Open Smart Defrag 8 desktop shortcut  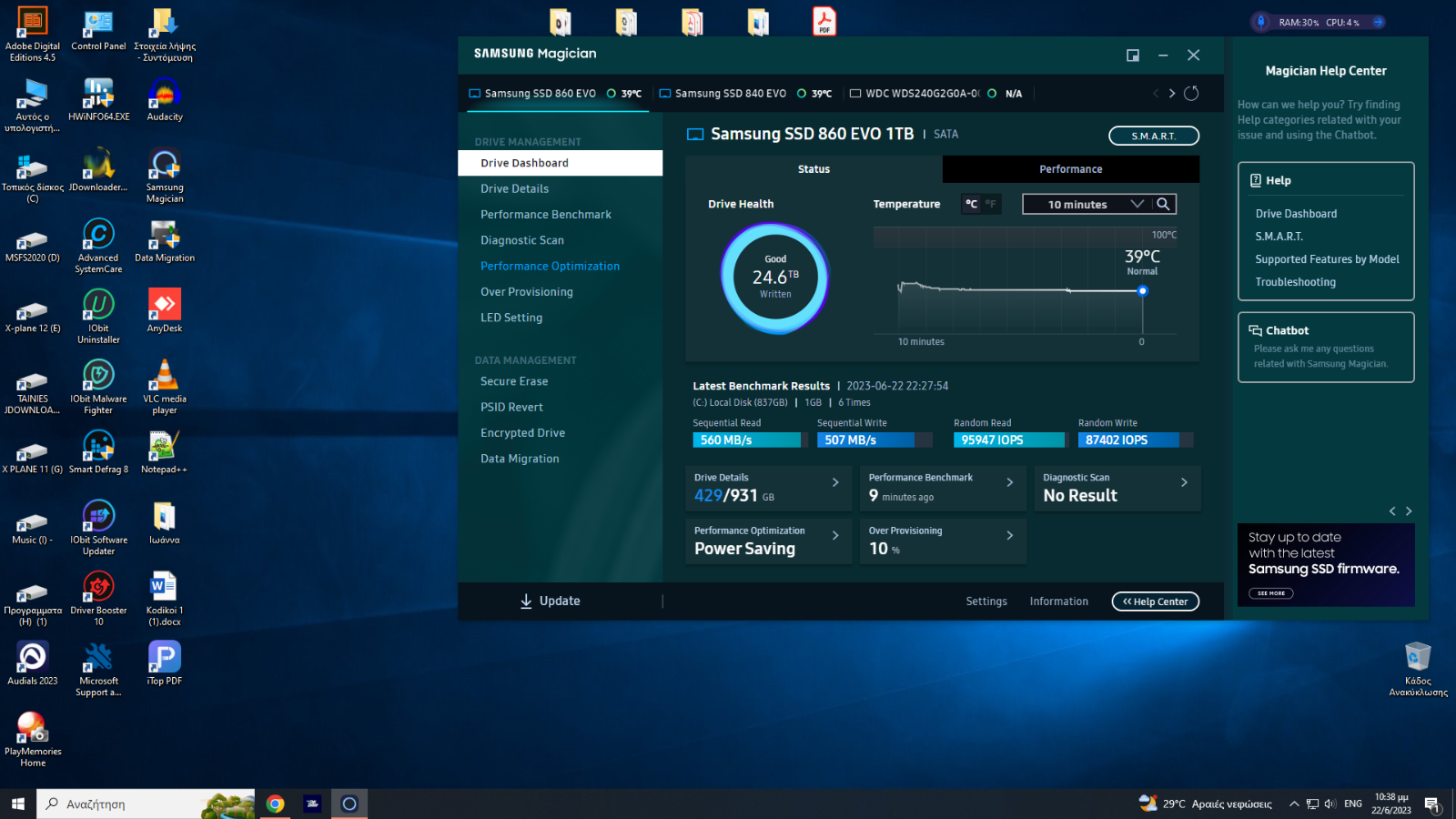click(x=98, y=452)
